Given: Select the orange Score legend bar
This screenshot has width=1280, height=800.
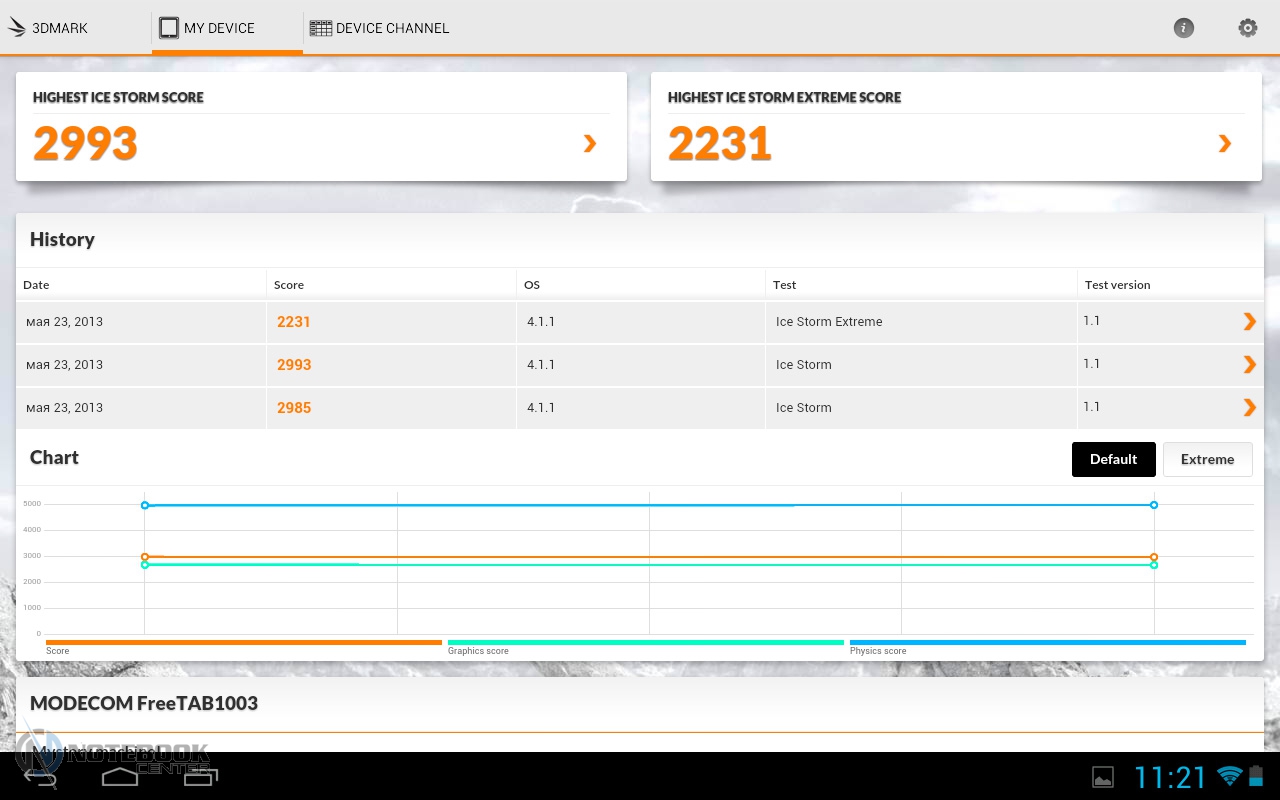Looking at the screenshot, I should (x=243, y=643).
